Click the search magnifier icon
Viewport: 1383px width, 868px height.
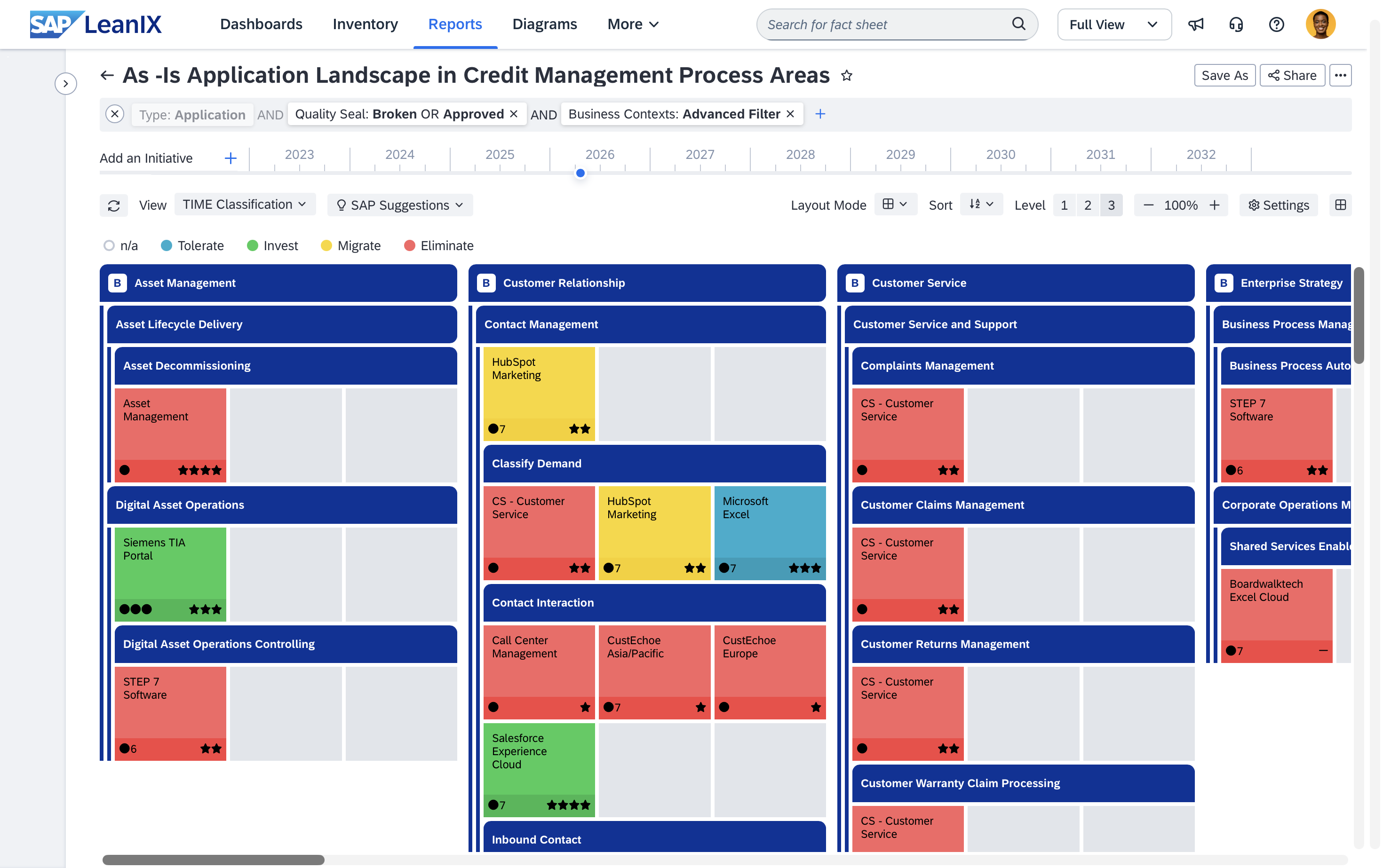1018,24
